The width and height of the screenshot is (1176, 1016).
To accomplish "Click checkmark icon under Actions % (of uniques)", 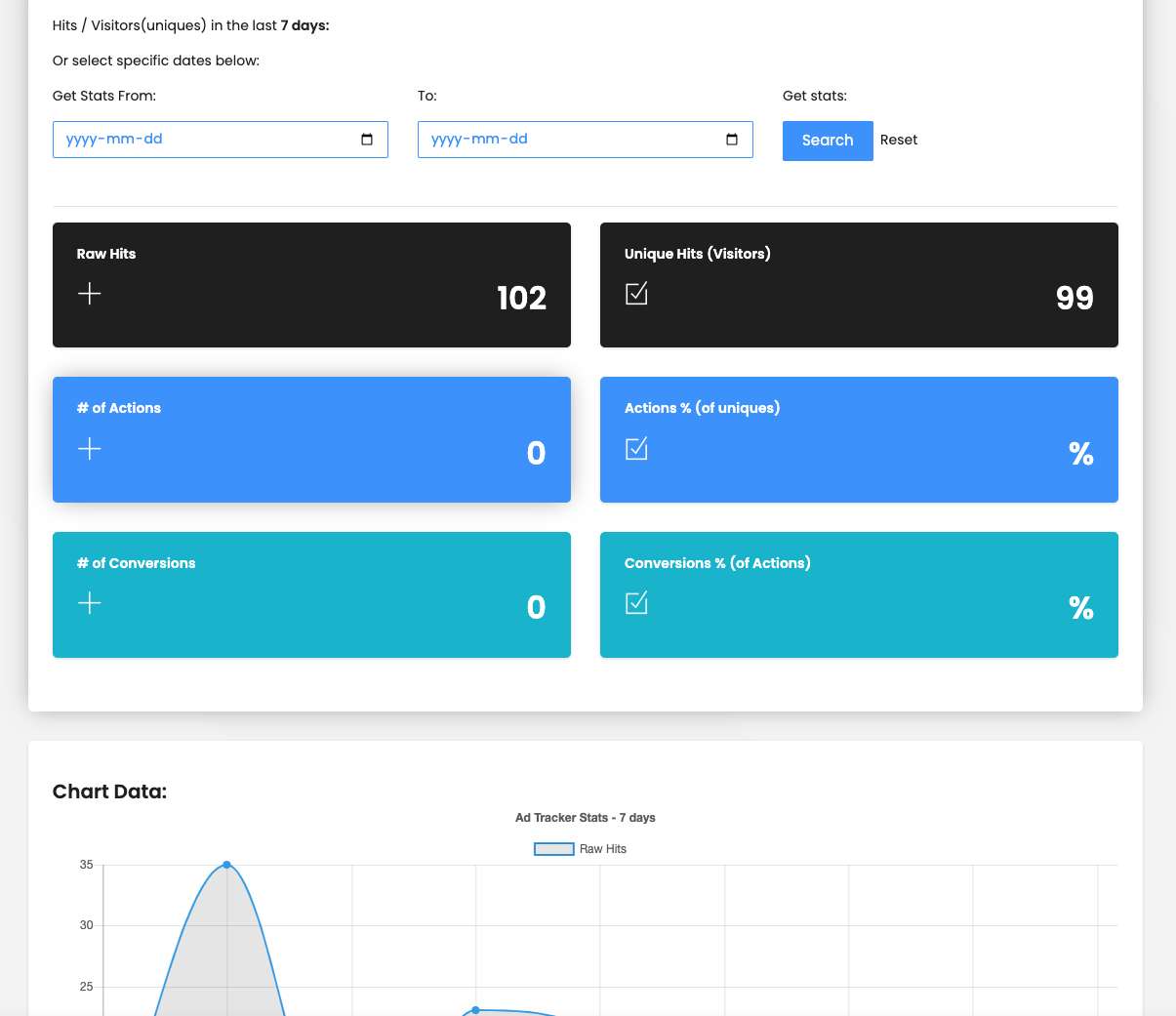I will [x=636, y=448].
